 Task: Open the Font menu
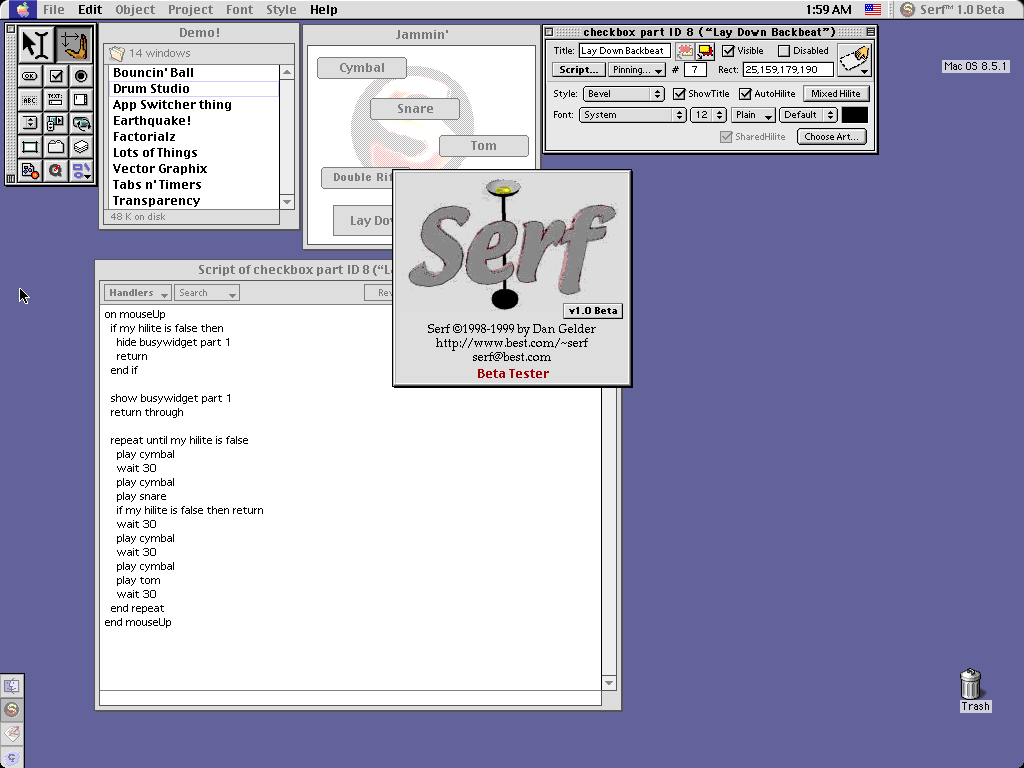tap(239, 9)
